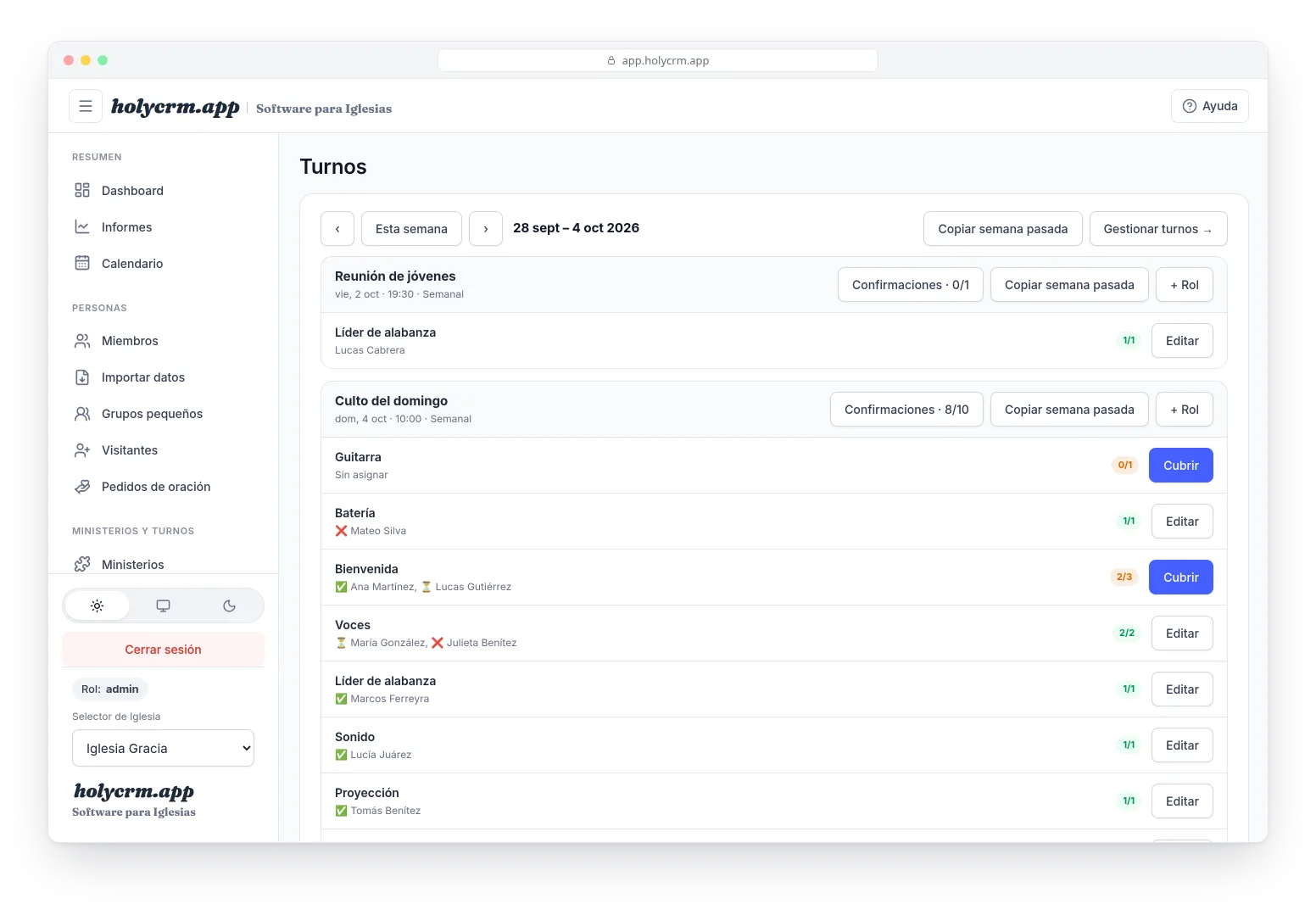Edit the Sonido role assignment

(x=1182, y=745)
